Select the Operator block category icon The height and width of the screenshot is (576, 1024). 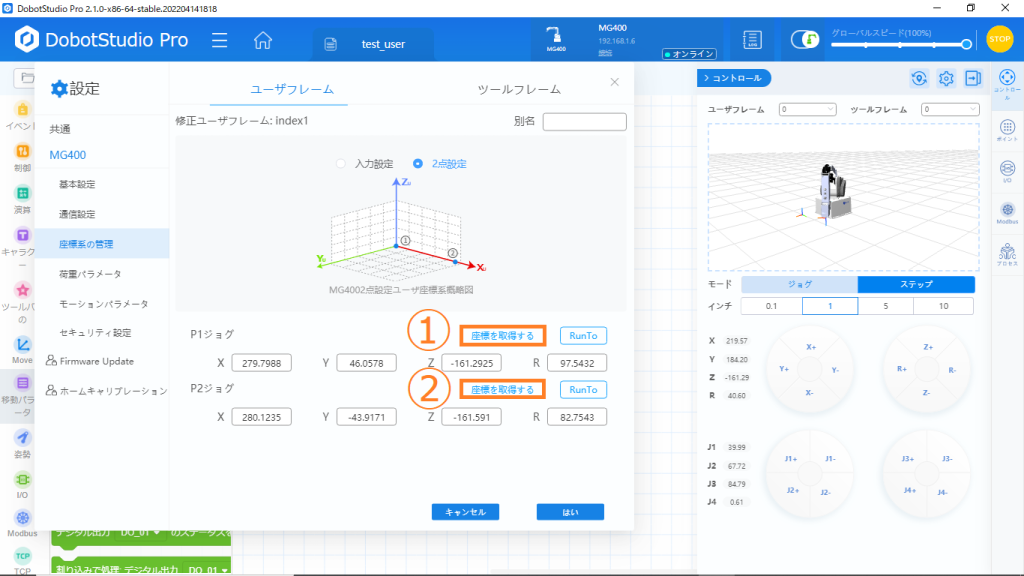[x=22, y=193]
